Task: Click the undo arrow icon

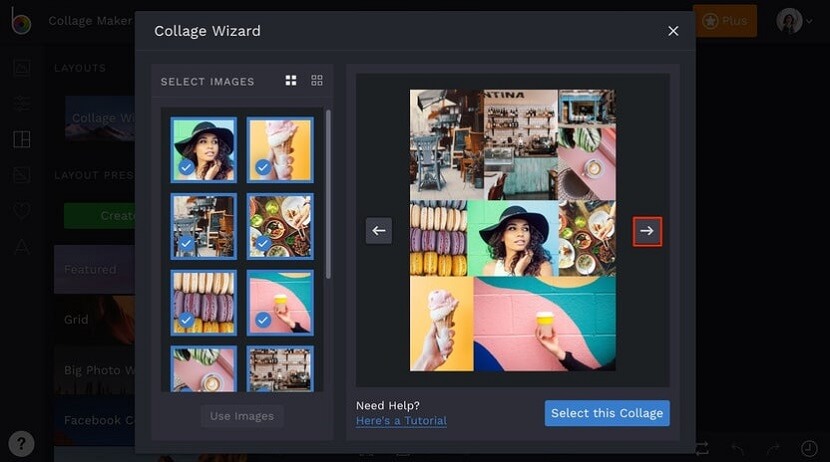Action: [x=738, y=449]
